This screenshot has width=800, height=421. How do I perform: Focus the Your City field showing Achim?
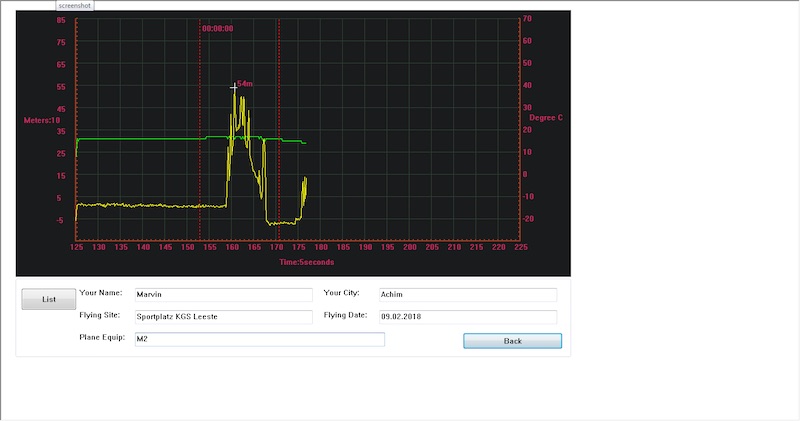point(466,295)
